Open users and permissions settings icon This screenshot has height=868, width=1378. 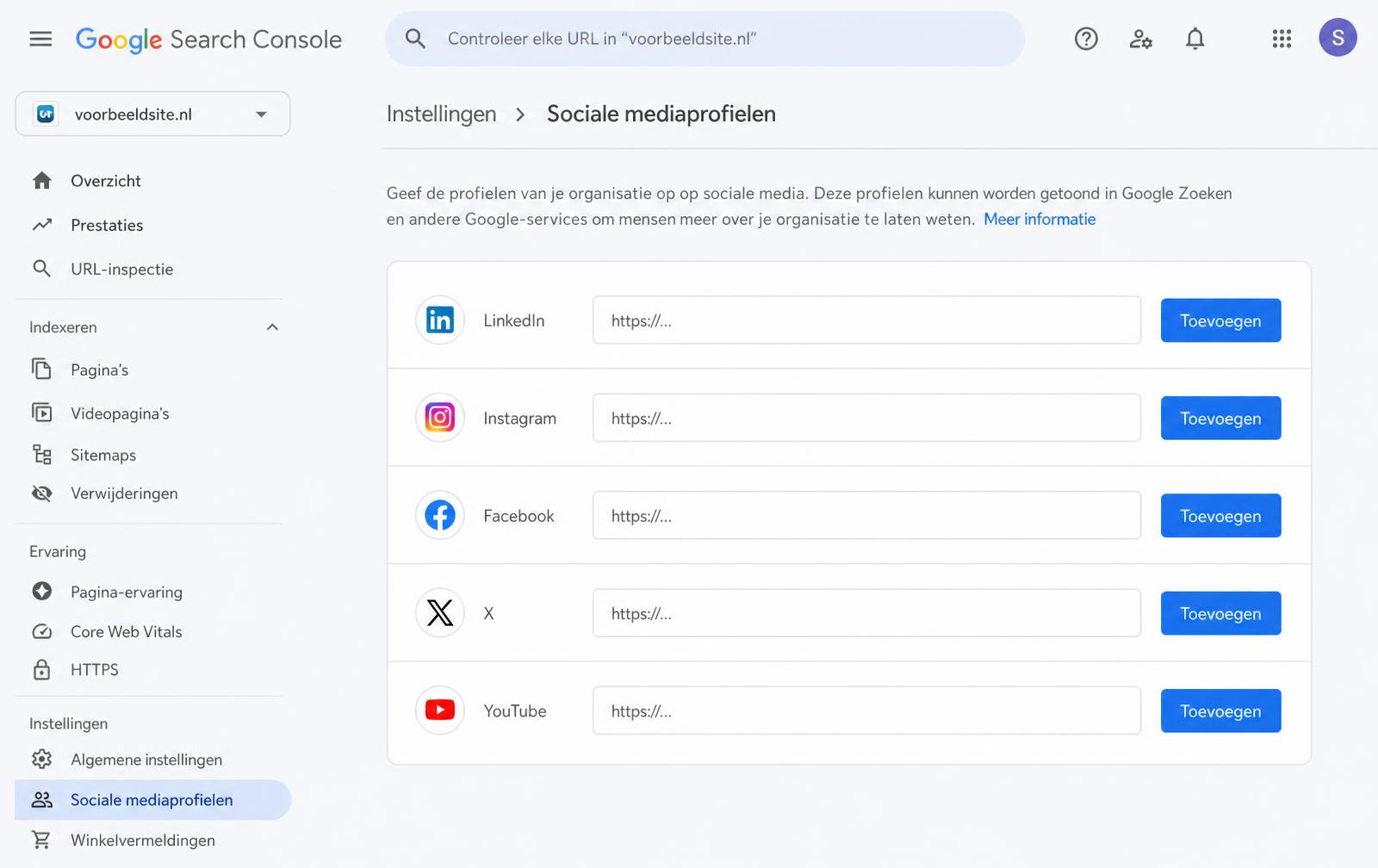(x=1140, y=39)
